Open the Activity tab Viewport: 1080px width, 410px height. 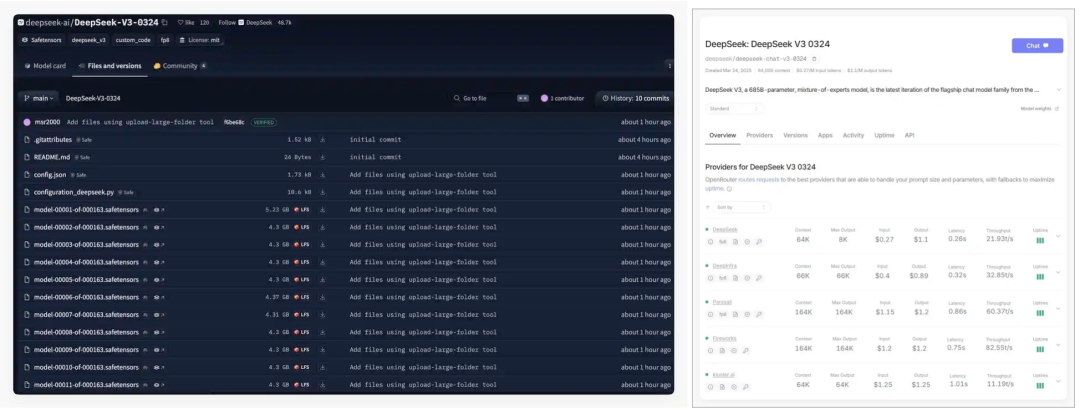point(853,136)
